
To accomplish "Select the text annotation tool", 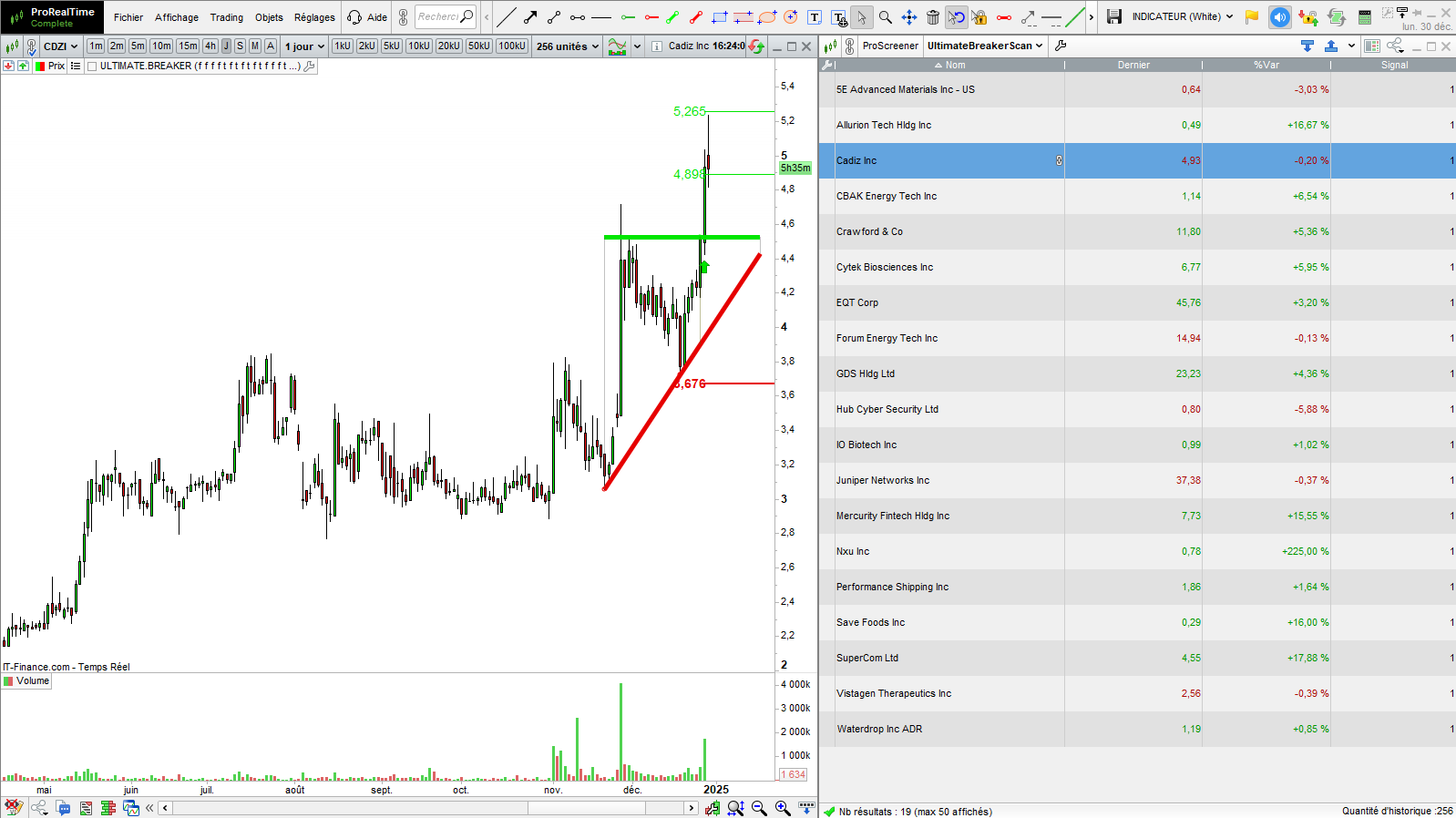I will (x=815, y=16).
